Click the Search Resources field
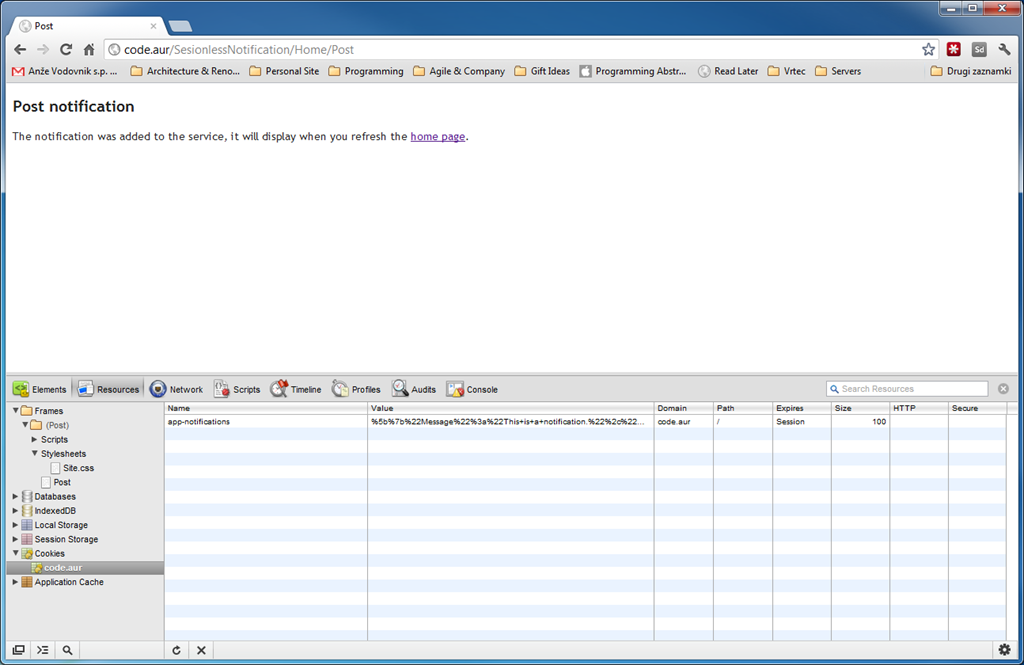Viewport: 1024px width, 665px height. pyautogui.click(x=907, y=389)
